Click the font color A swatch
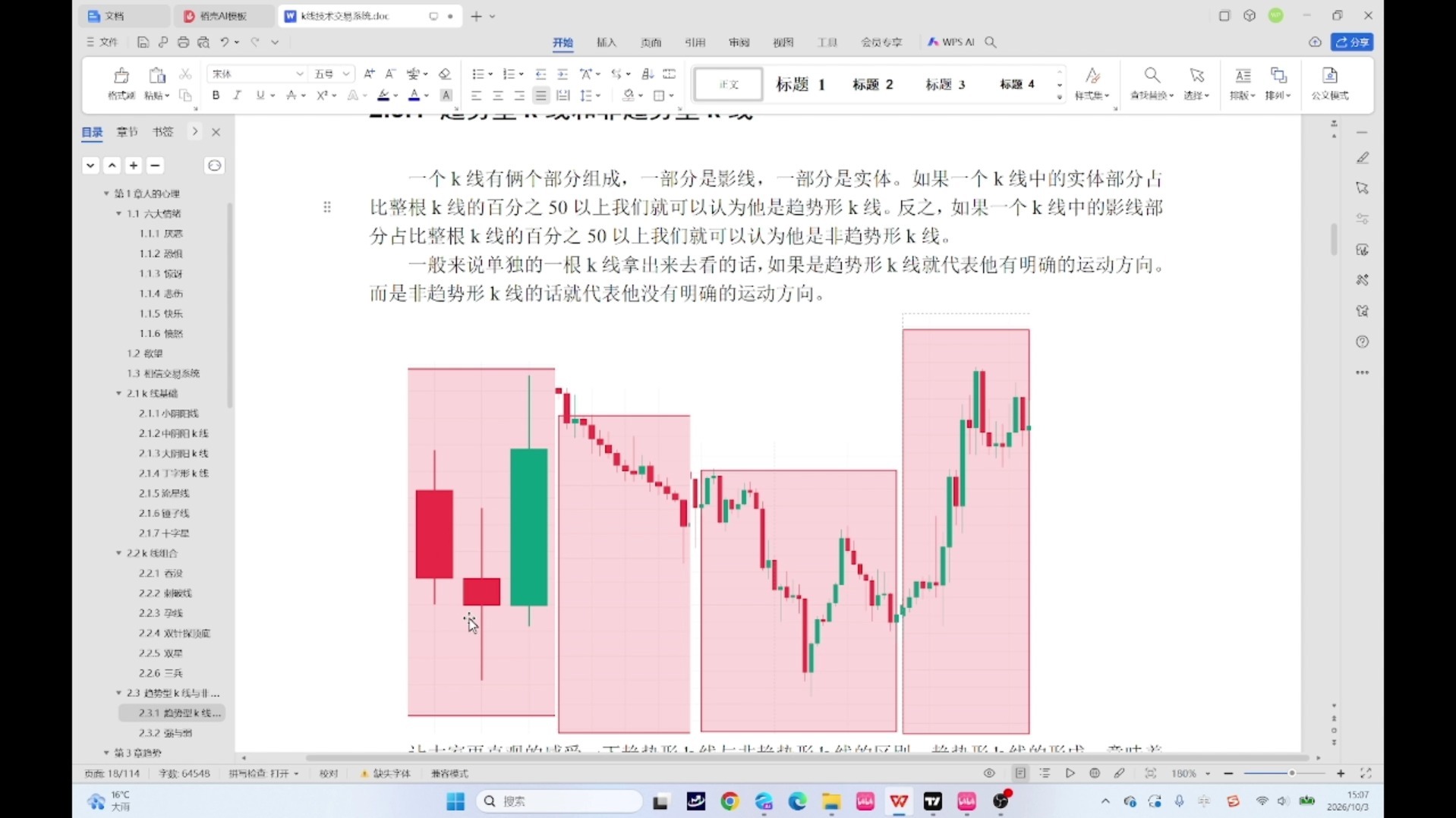Screen dimensions: 1456x818 pos(414,96)
